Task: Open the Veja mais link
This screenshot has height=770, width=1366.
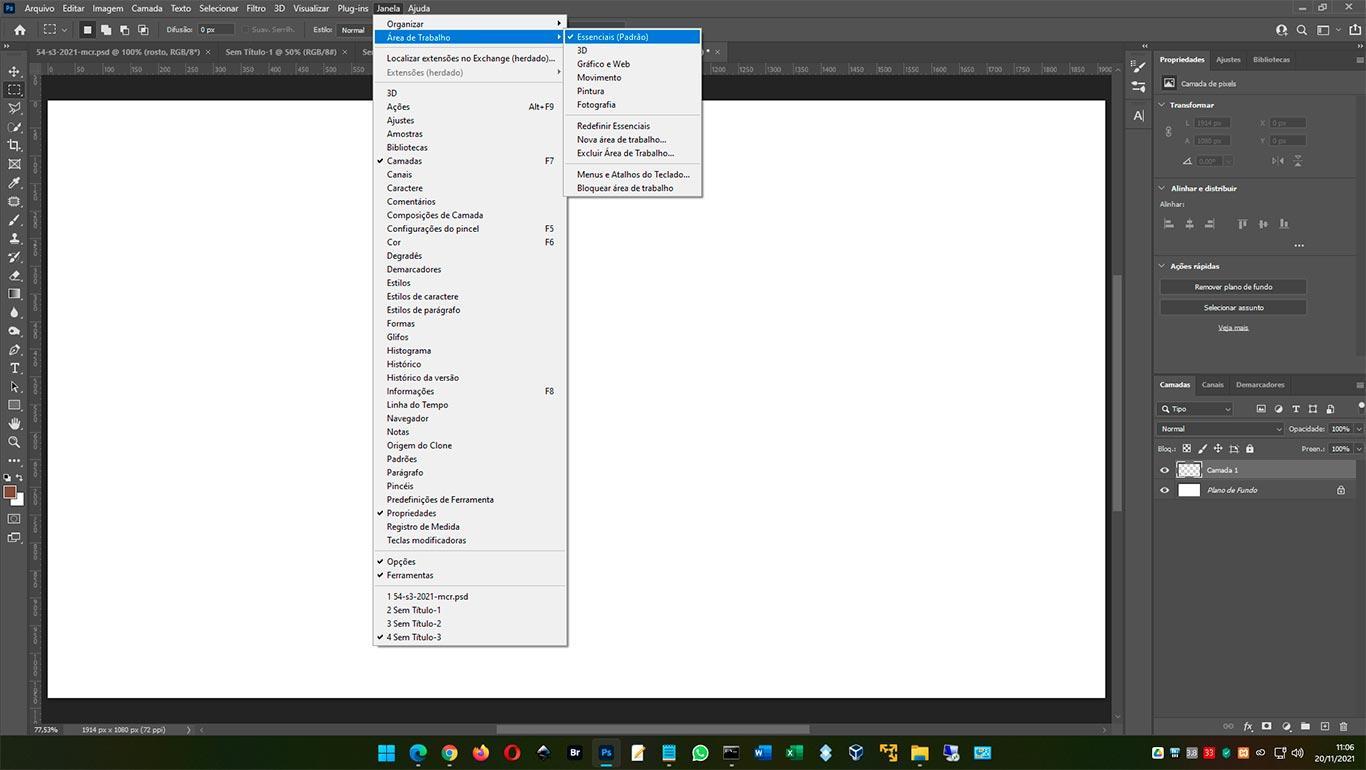Action: click(x=1233, y=328)
